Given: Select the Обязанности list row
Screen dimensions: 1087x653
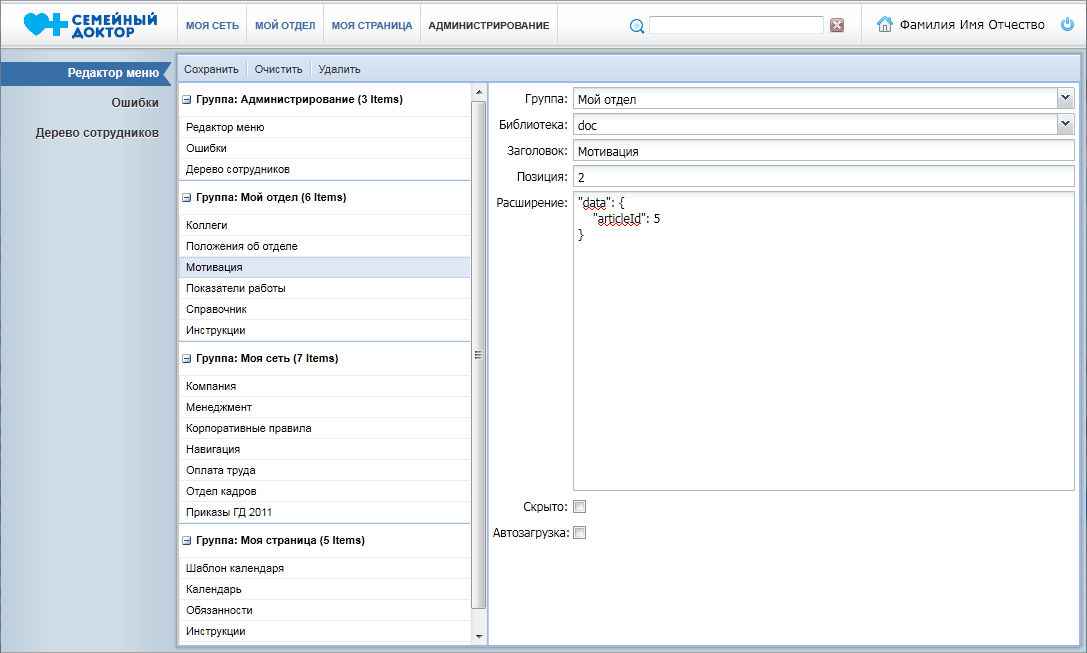Looking at the screenshot, I should [324, 610].
